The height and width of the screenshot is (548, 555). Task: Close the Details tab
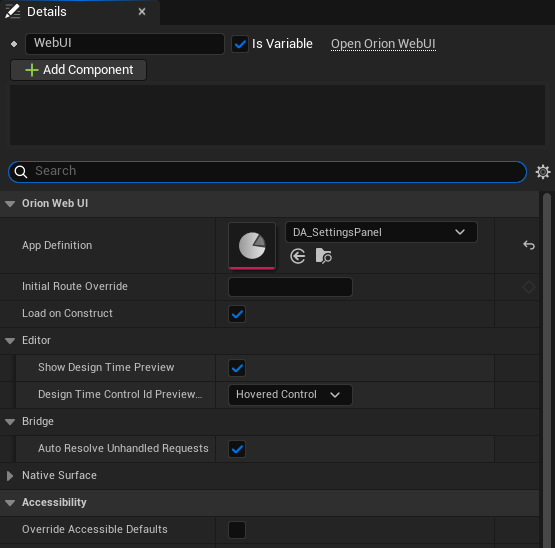pos(142,12)
